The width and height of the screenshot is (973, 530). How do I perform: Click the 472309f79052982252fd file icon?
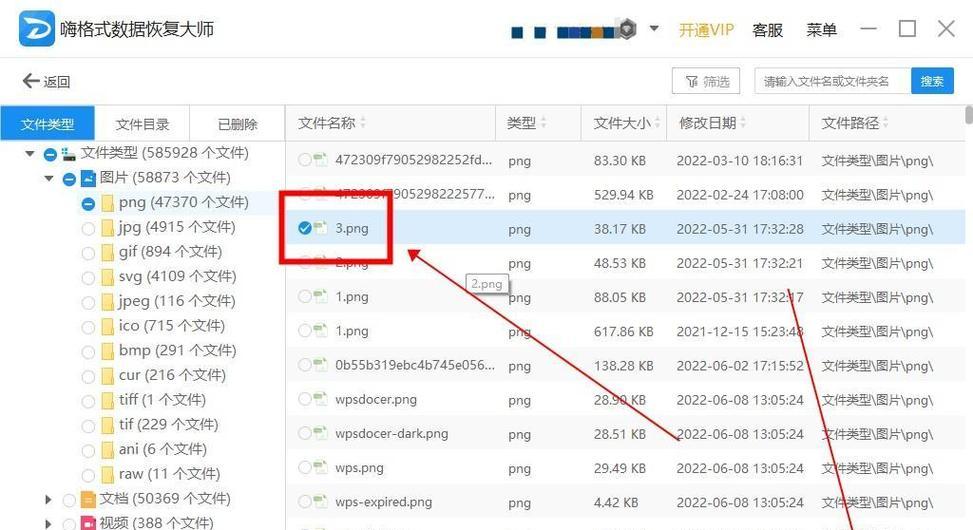point(321,160)
